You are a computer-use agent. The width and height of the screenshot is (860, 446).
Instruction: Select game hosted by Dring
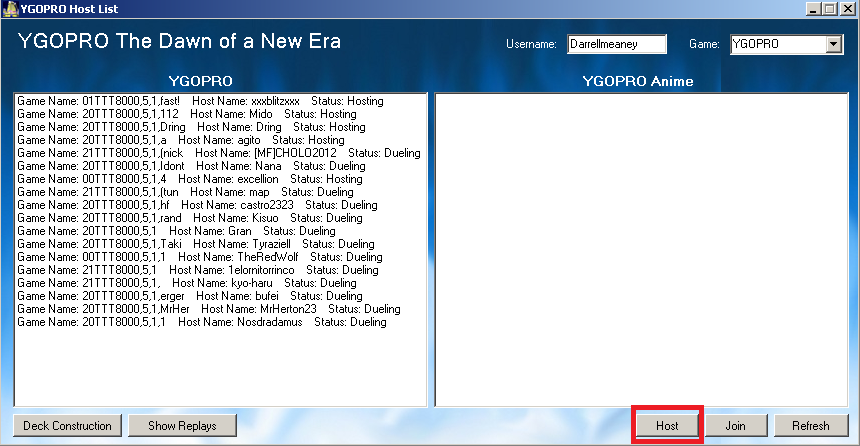point(220,127)
